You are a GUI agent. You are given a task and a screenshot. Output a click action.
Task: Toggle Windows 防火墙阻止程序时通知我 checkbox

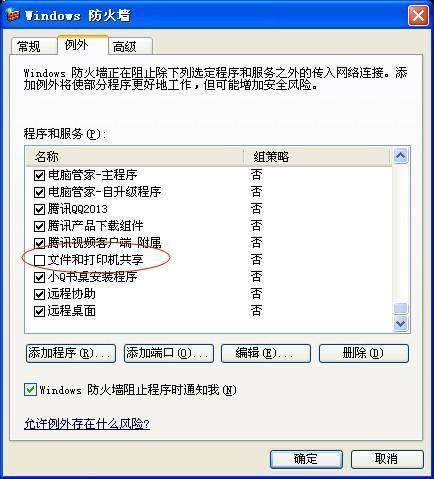pyautogui.click(x=30, y=389)
